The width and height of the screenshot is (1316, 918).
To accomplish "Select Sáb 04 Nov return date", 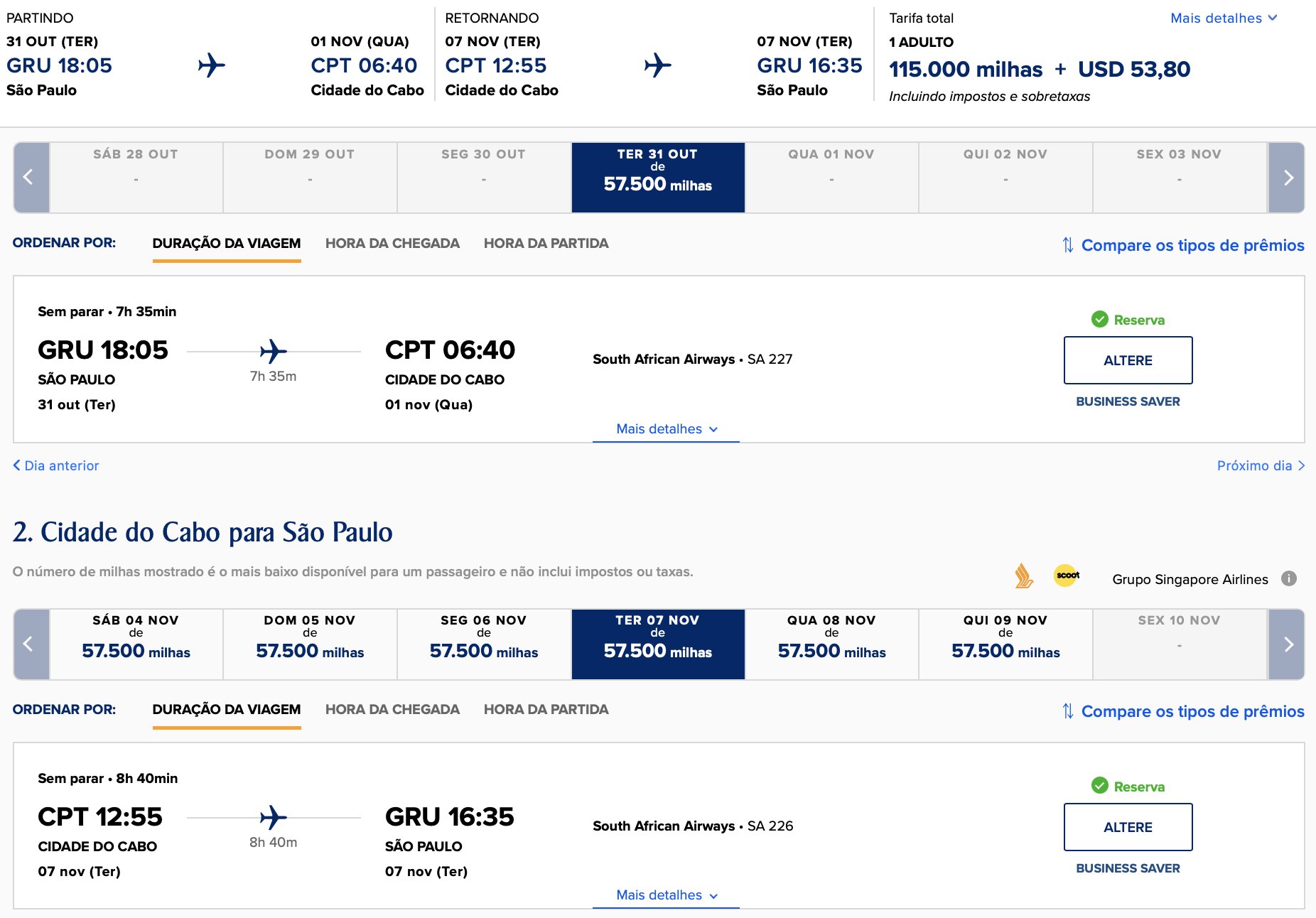I will 136,644.
